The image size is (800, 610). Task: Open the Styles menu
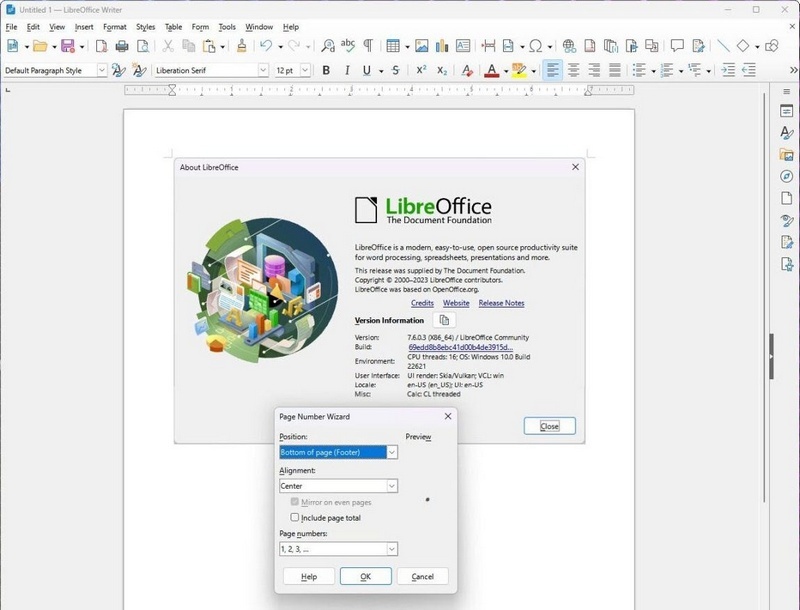click(x=145, y=27)
